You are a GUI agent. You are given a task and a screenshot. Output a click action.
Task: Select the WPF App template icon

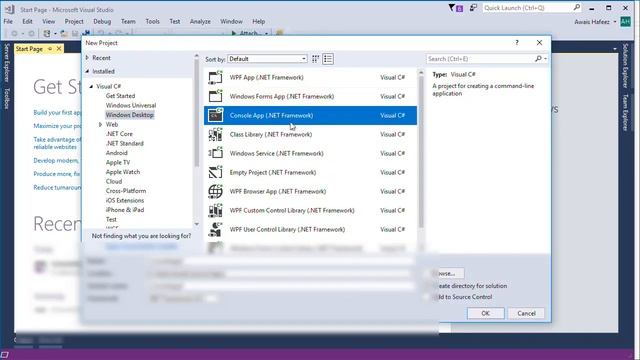click(215, 78)
